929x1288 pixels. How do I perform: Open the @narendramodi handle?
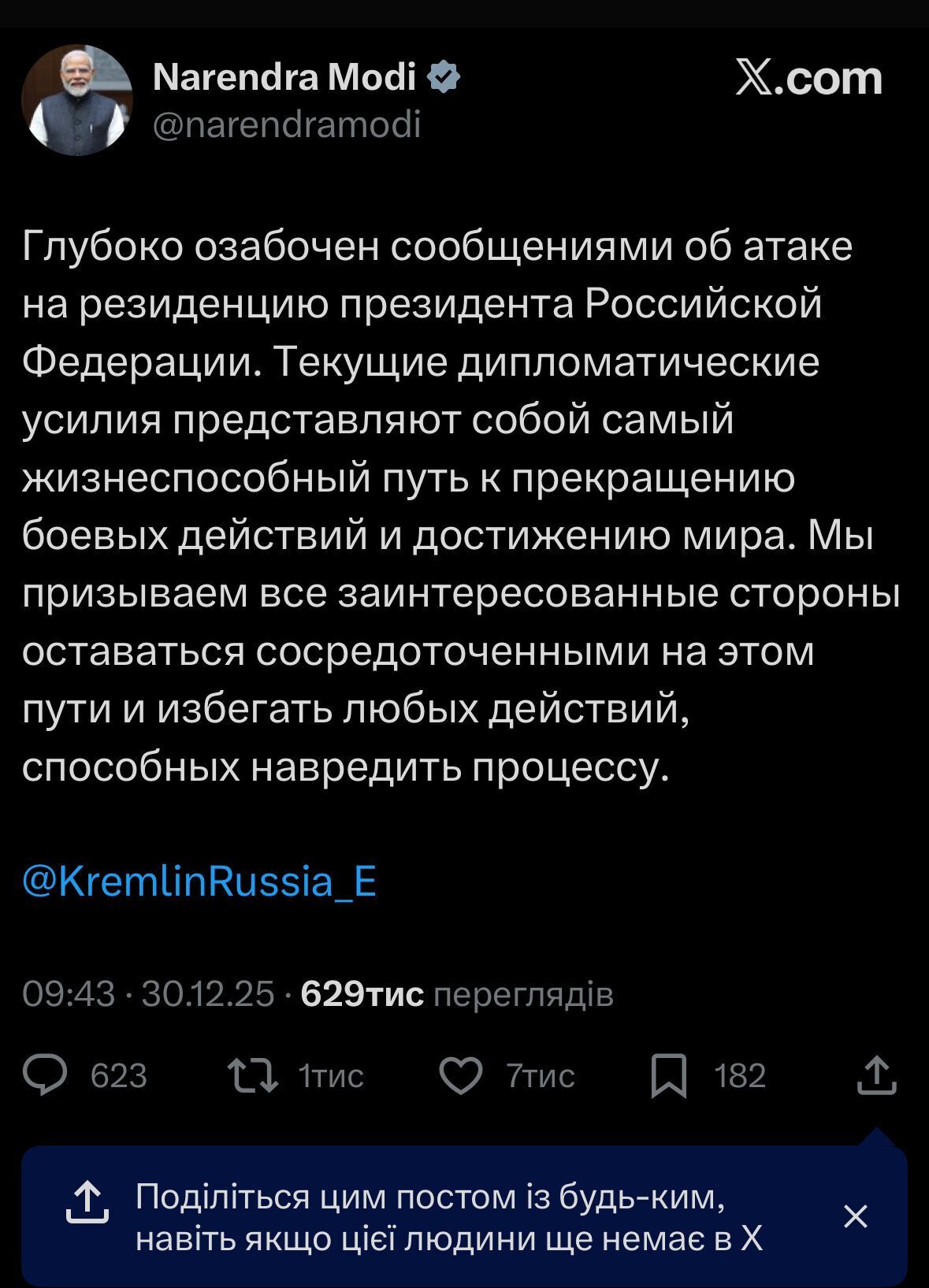click(x=284, y=121)
